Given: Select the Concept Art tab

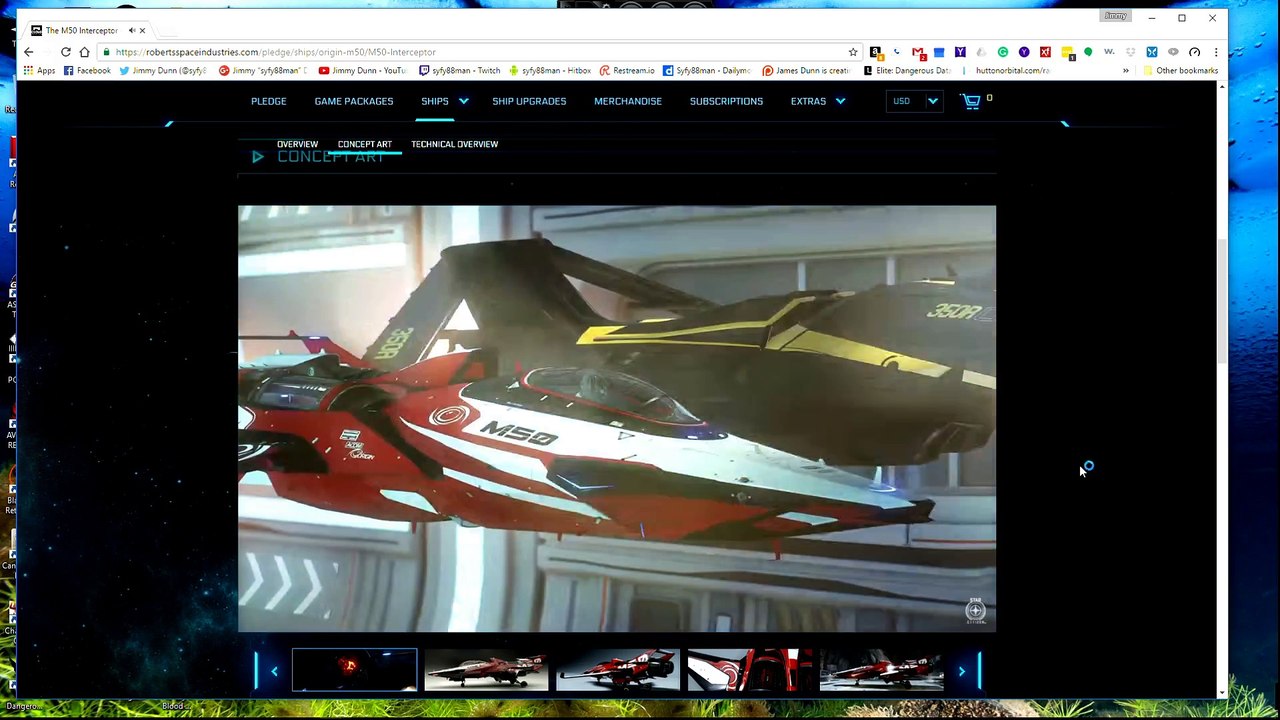Looking at the screenshot, I should click(x=365, y=144).
